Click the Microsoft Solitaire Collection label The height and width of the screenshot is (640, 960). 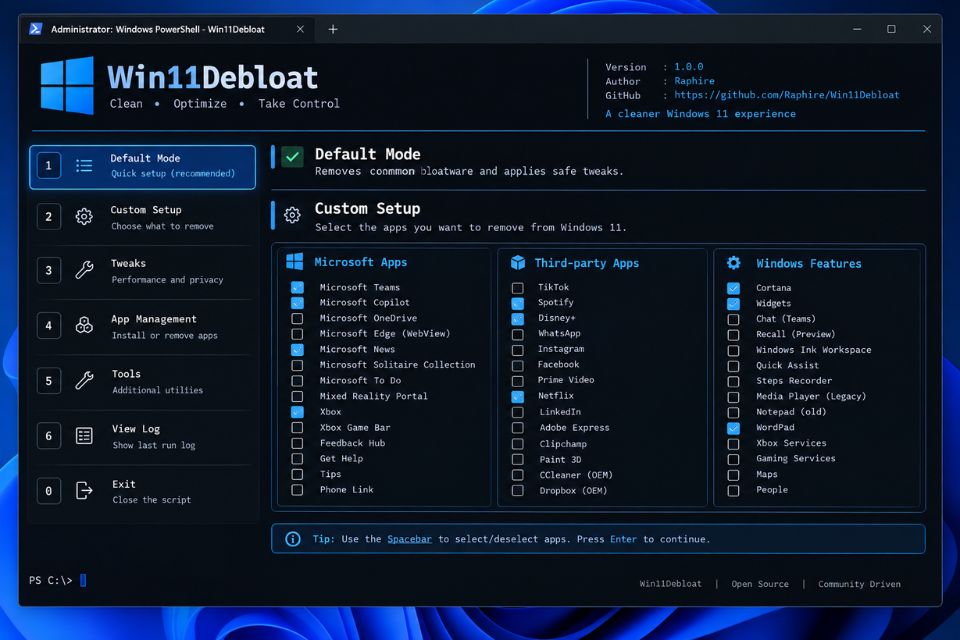point(397,364)
